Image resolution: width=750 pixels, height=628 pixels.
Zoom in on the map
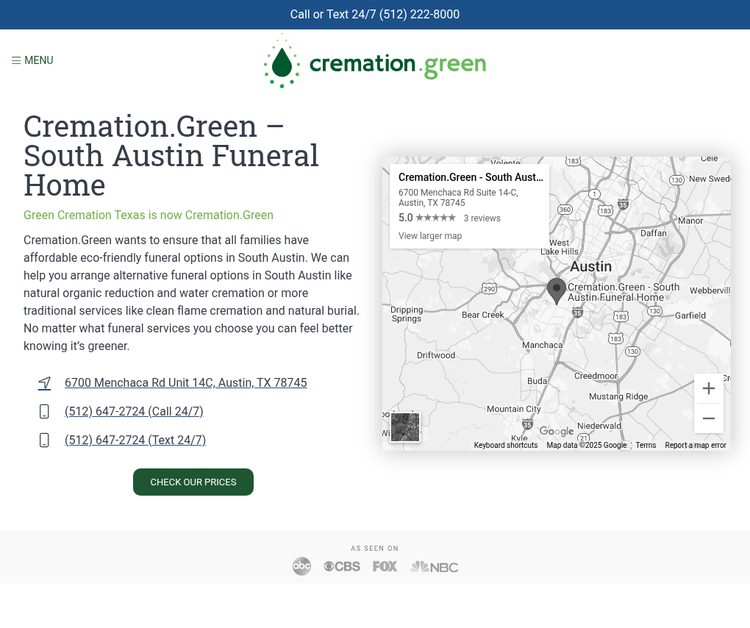click(708, 389)
